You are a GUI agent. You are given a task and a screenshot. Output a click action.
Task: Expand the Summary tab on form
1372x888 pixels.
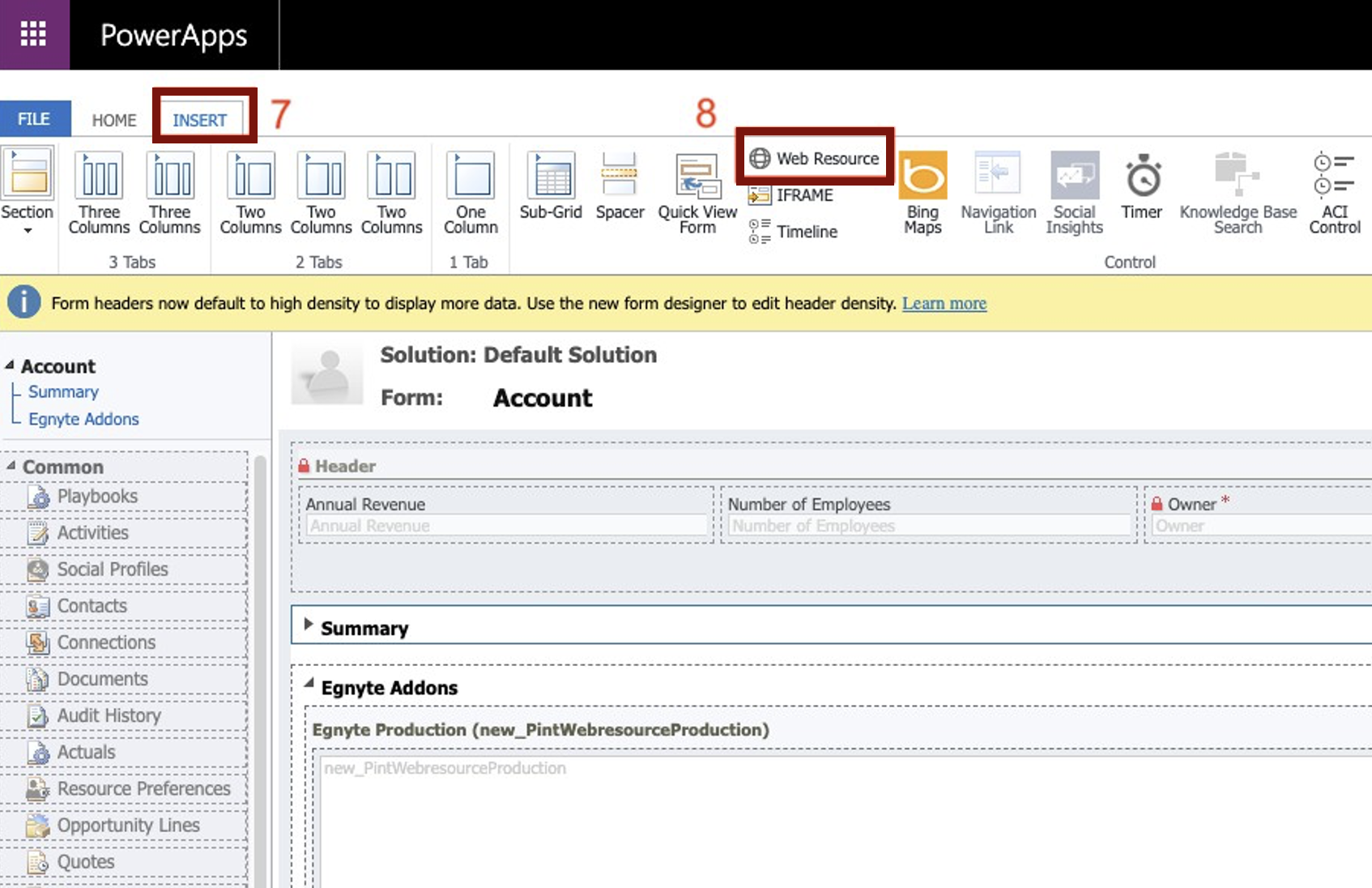point(309,624)
